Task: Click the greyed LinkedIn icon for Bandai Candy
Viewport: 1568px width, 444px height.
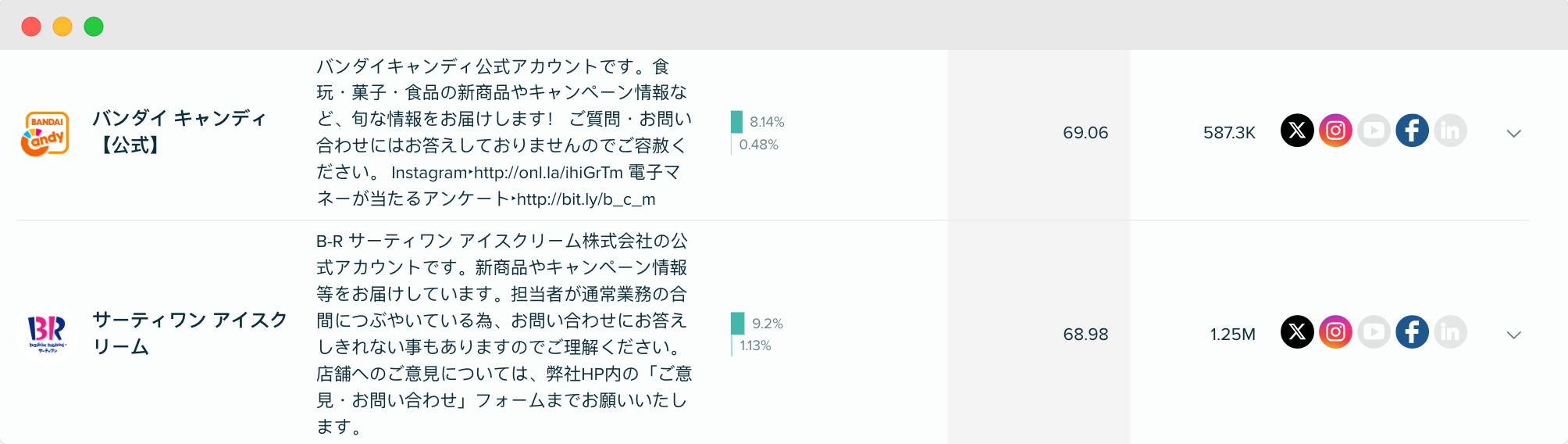Action: point(1450,131)
